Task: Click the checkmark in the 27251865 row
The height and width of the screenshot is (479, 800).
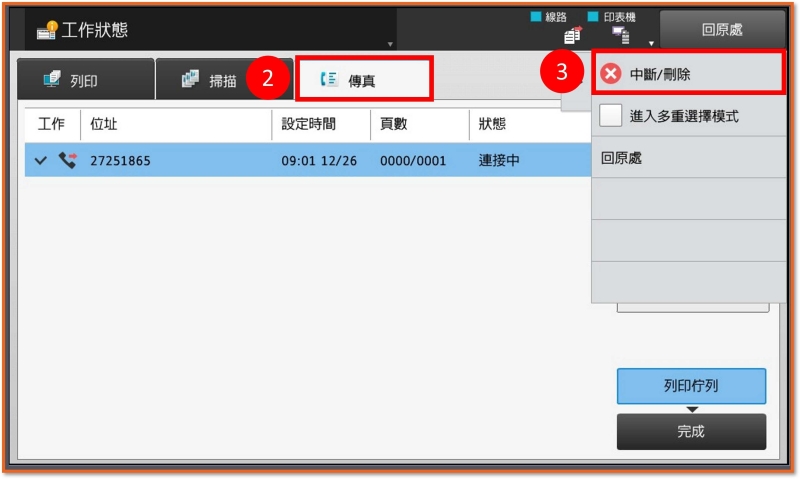Action: click(41, 161)
